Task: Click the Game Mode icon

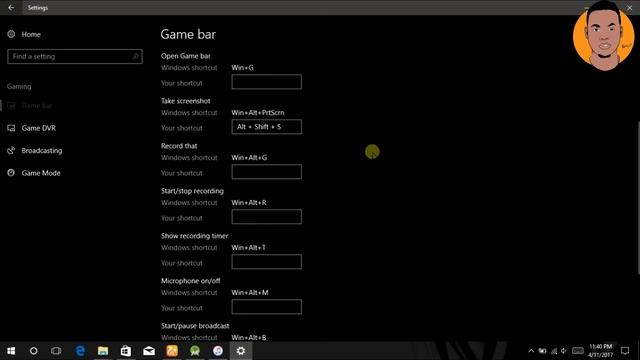Action: click(x=11, y=173)
